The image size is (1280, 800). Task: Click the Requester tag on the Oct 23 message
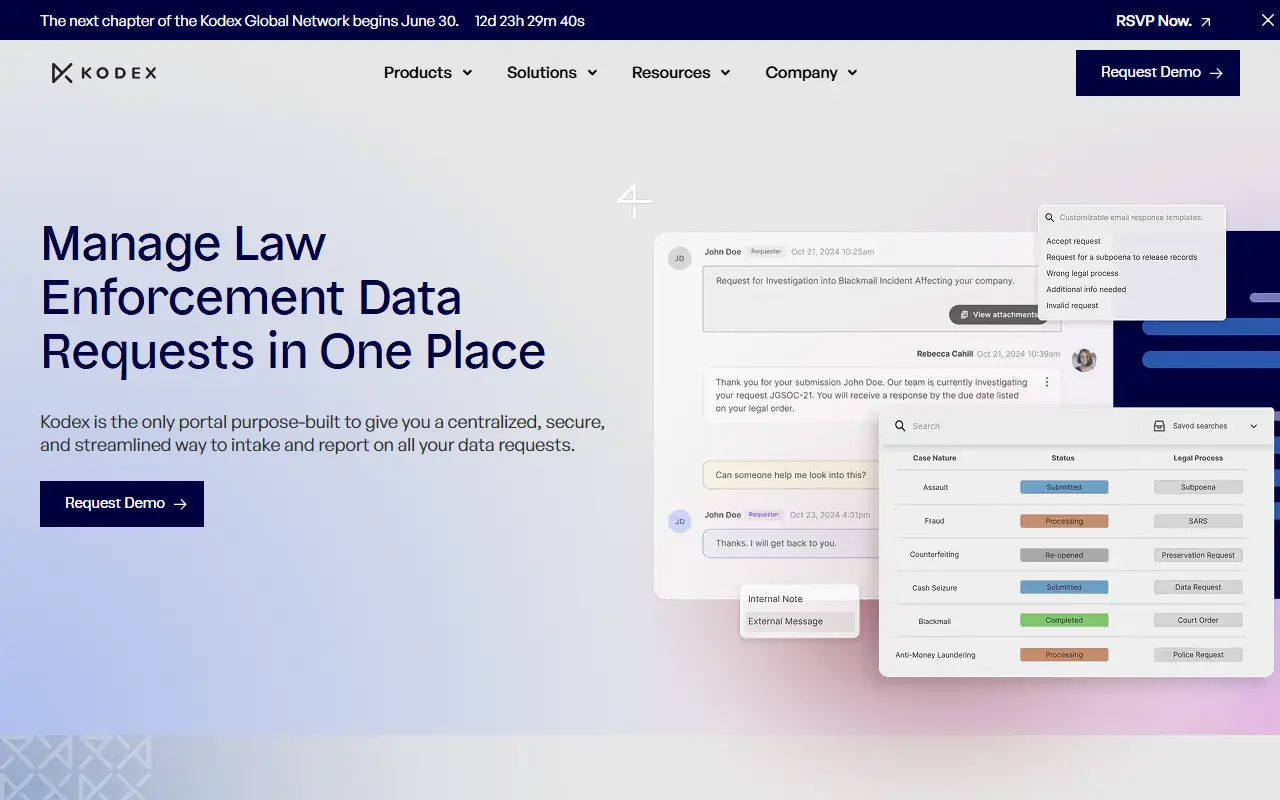tap(764, 515)
